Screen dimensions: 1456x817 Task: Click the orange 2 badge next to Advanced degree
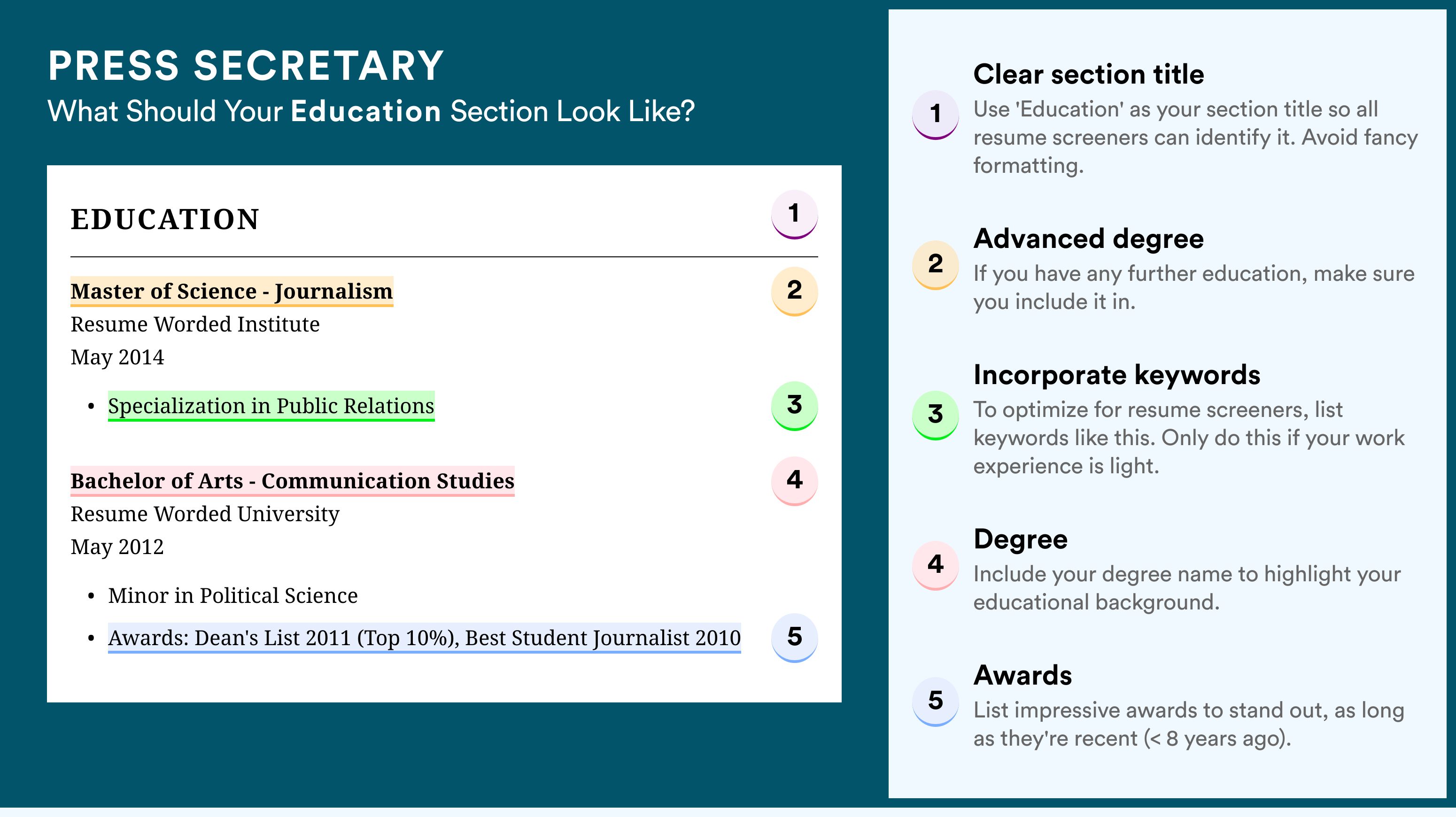[936, 265]
